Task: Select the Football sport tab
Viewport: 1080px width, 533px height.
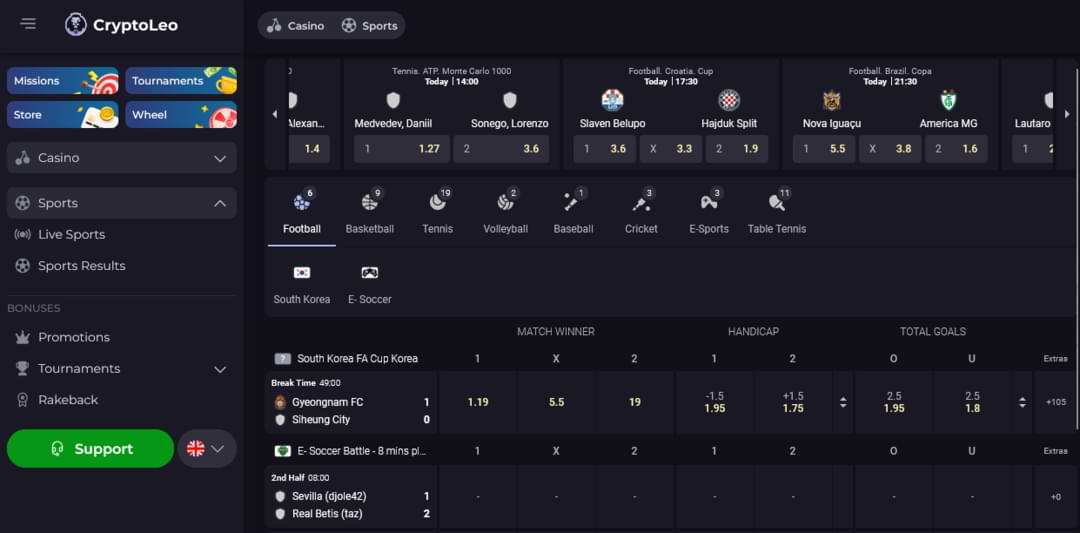Action: click(x=302, y=211)
